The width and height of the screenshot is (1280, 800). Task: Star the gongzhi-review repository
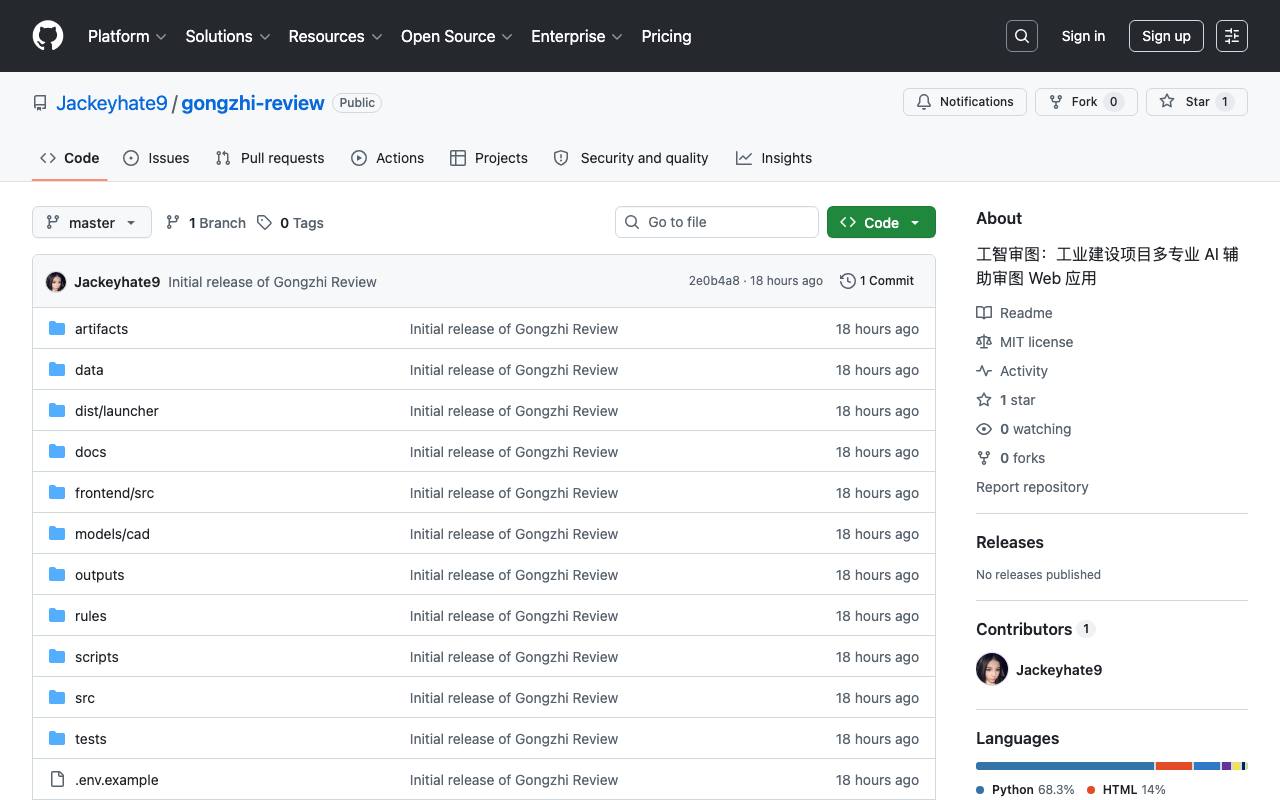pyautogui.click(x=1197, y=102)
